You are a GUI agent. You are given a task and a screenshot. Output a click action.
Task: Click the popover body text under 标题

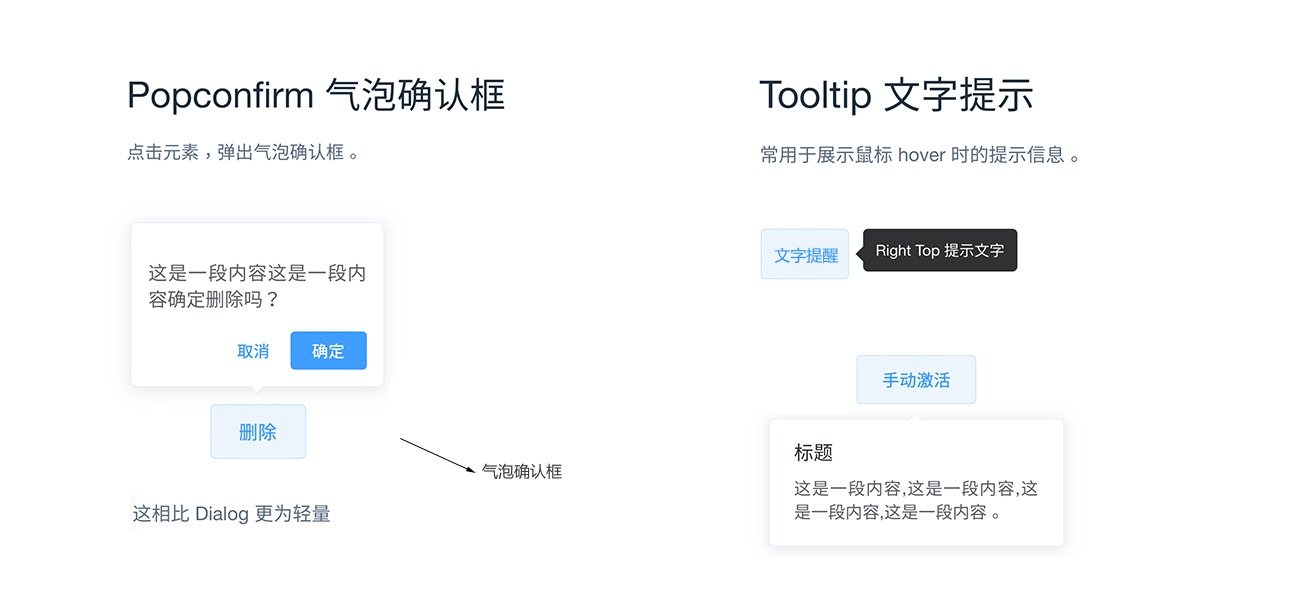click(x=915, y=500)
